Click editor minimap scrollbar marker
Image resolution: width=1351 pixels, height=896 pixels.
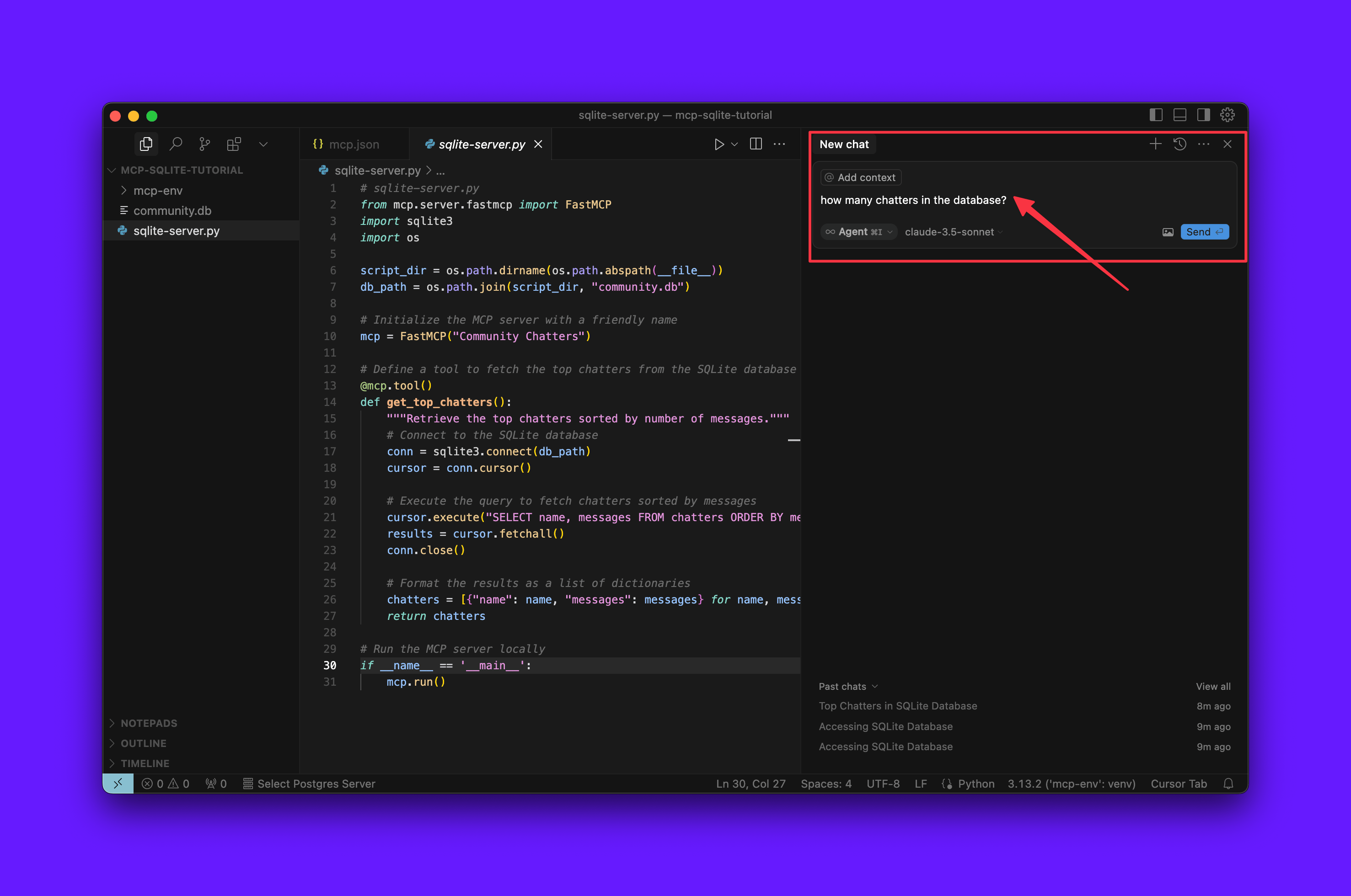(794, 440)
